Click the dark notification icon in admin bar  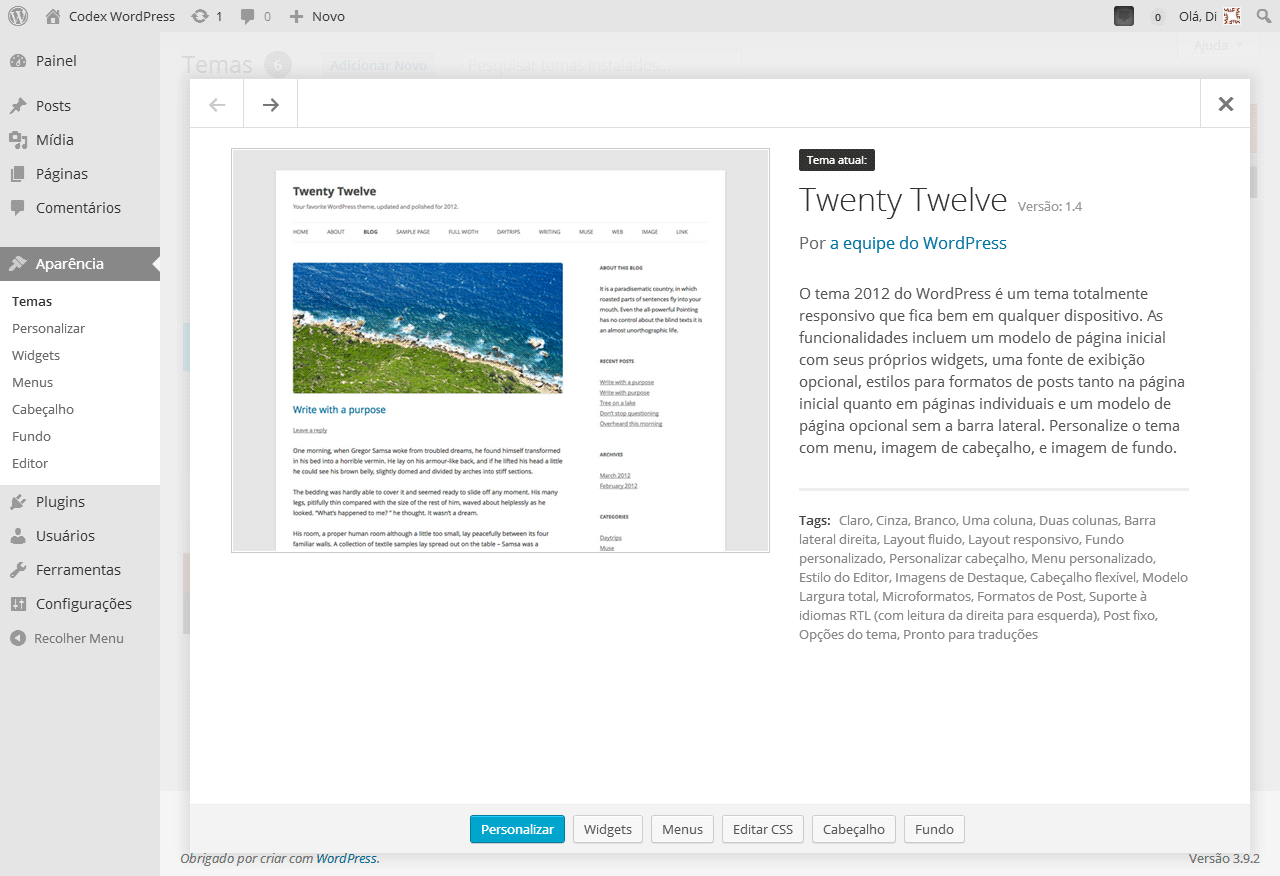pos(1124,16)
